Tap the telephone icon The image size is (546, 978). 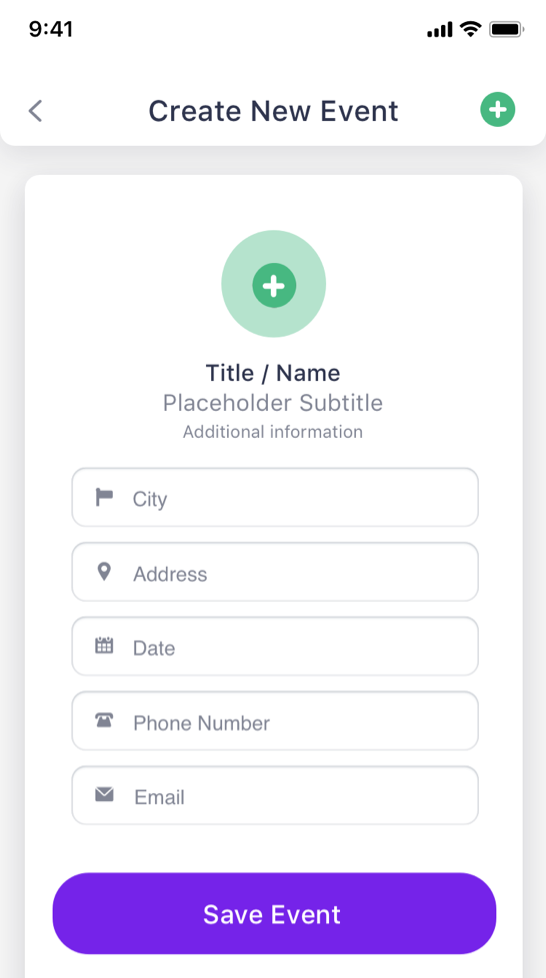click(x=104, y=720)
